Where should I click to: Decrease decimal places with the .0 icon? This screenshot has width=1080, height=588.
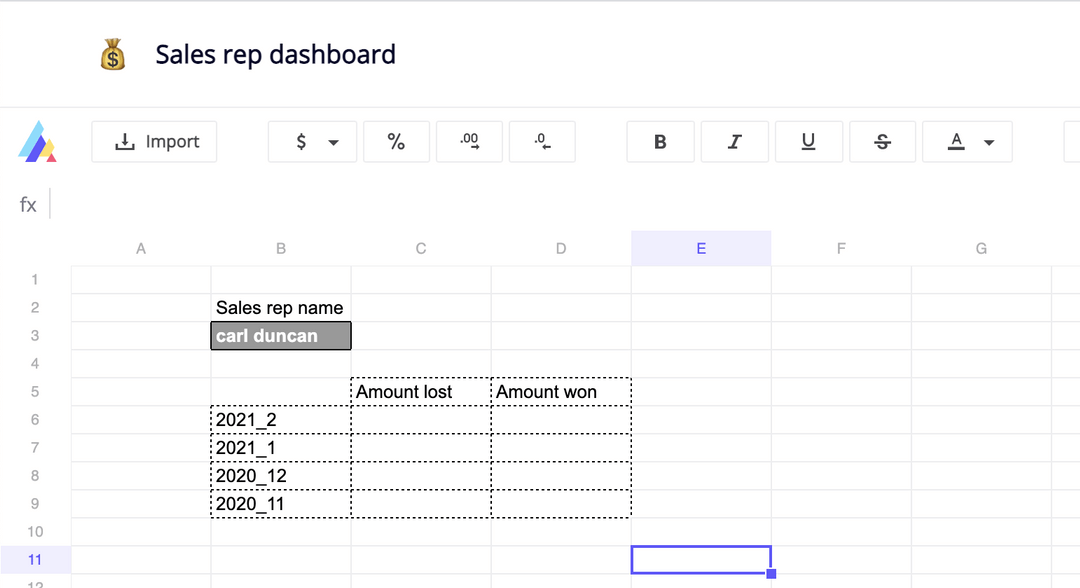tap(542, 141)
